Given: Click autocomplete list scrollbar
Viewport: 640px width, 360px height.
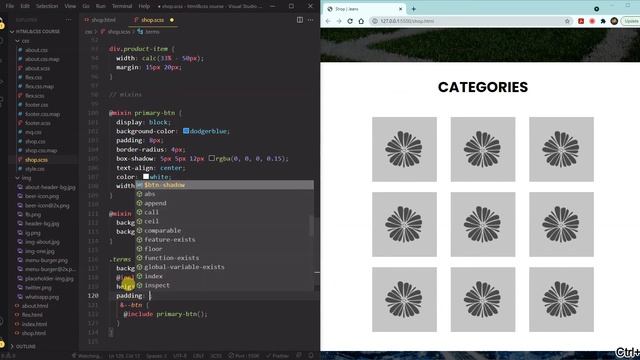Looking at the screenshot, I should click(311, 226).
